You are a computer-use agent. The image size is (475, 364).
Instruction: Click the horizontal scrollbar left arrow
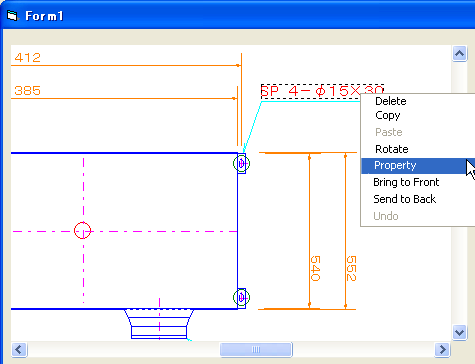coord(19,350)
